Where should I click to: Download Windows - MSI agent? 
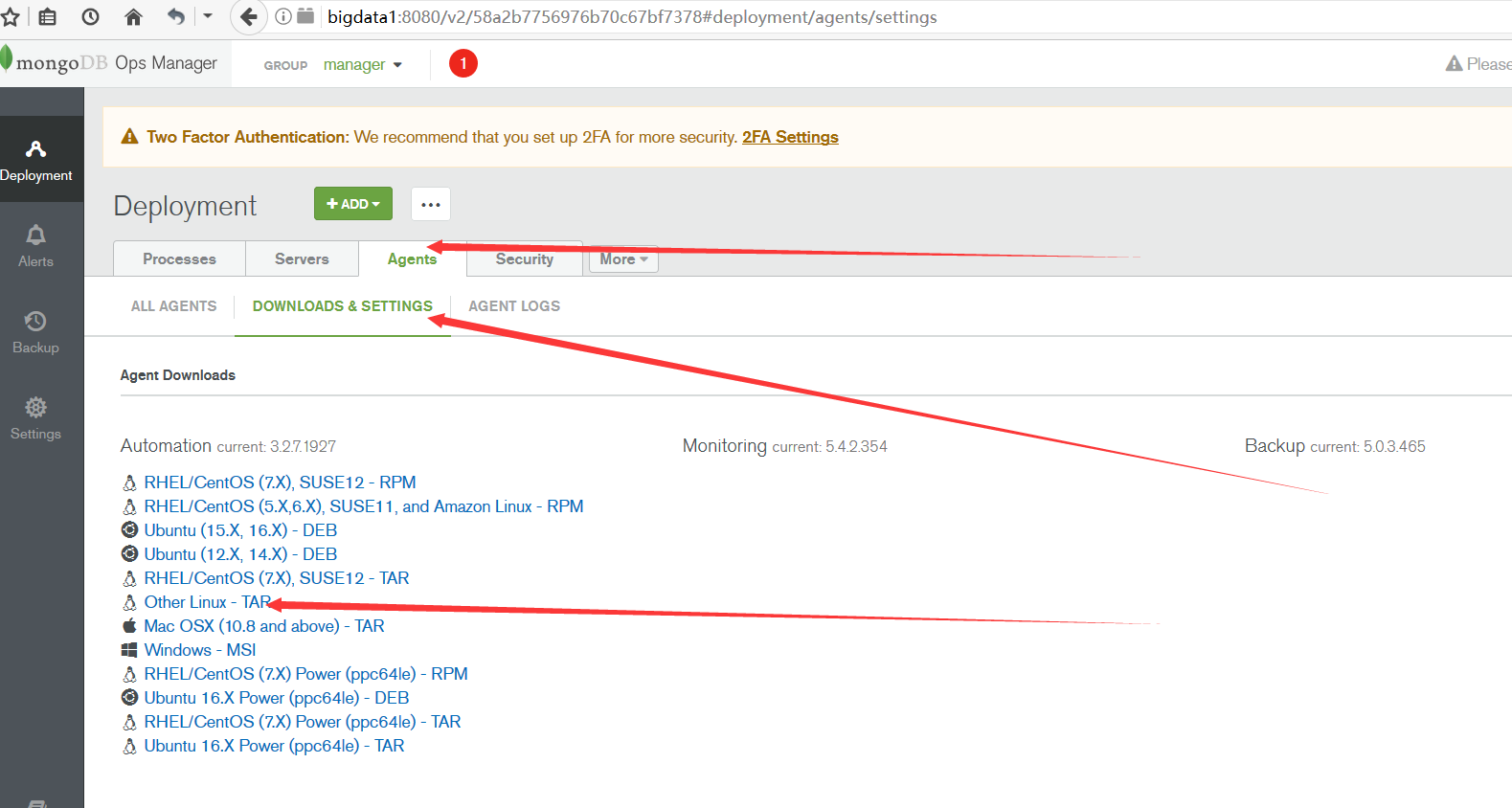(200, 650)
